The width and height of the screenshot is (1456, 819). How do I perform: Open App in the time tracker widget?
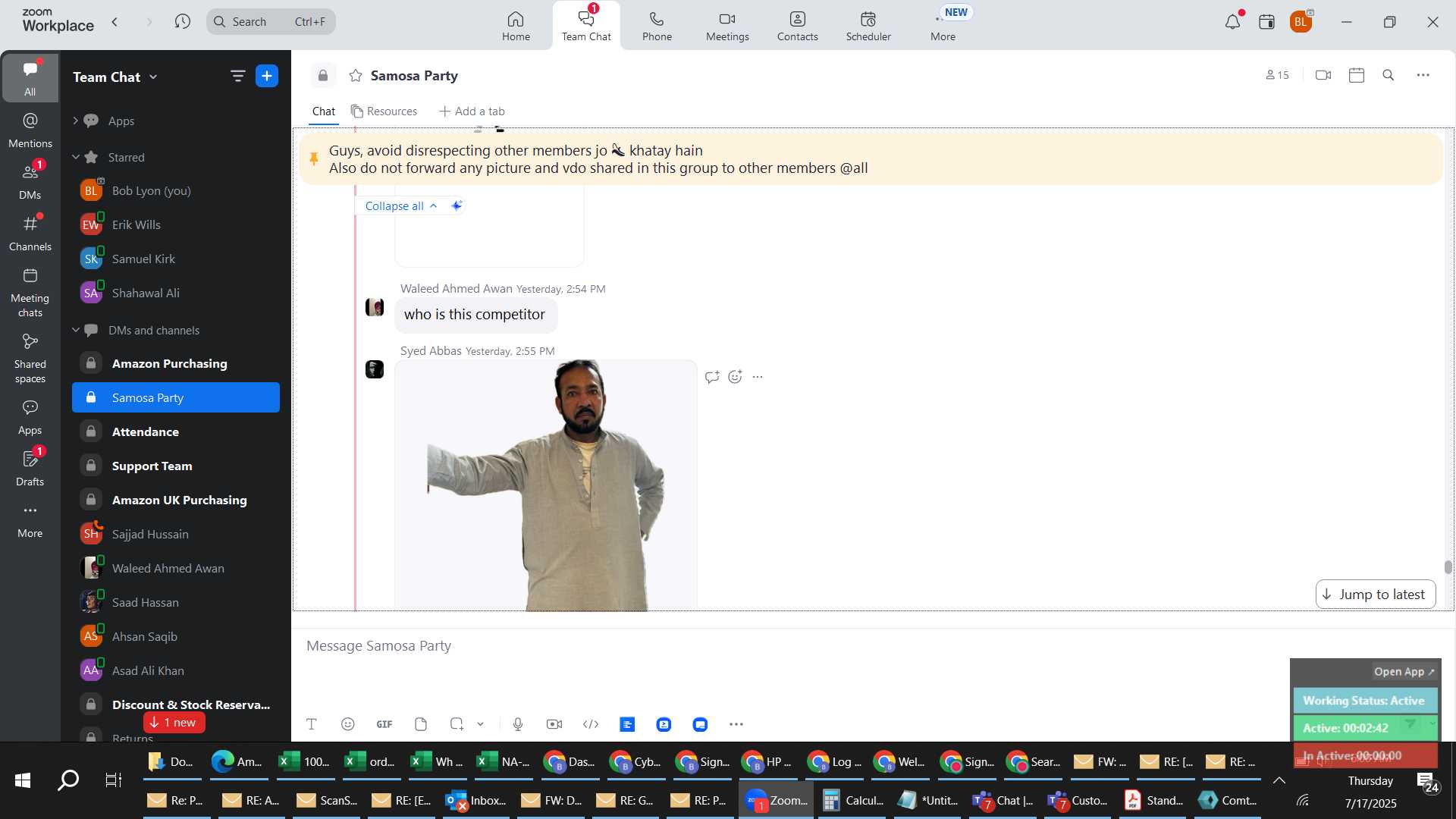(1404, 672)
